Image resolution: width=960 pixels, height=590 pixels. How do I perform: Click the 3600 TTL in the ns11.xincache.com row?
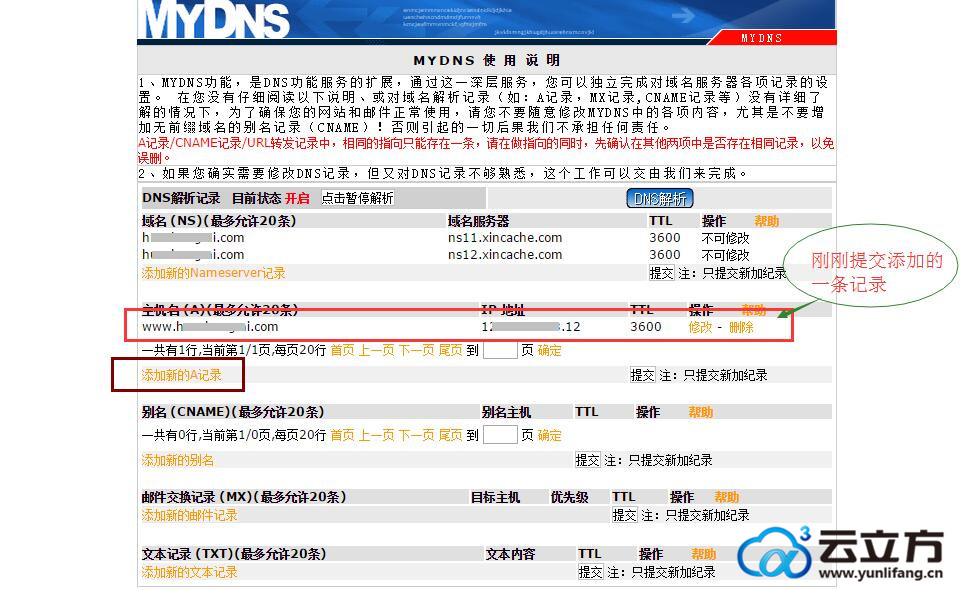(665, 237)
